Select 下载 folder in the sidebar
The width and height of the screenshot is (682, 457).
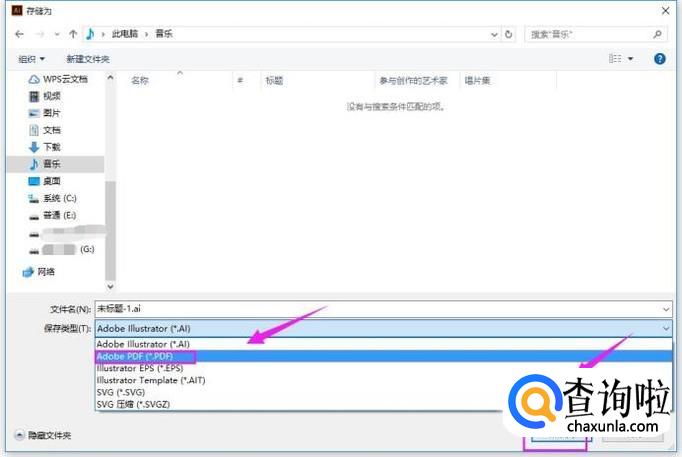[45, 147]
